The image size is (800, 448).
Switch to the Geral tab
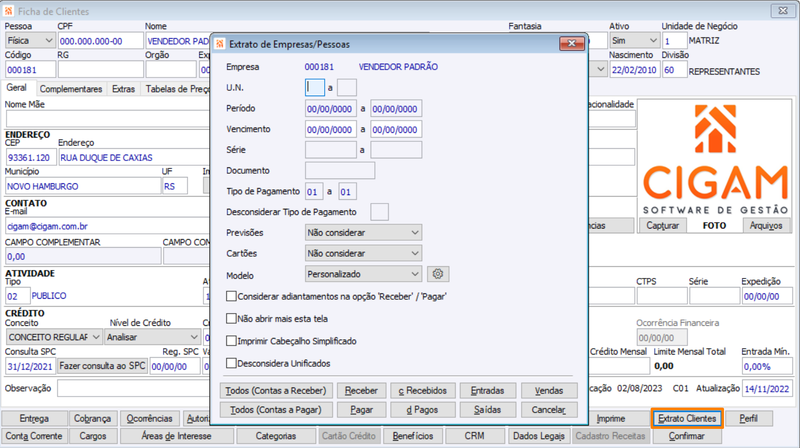point(17,88)
